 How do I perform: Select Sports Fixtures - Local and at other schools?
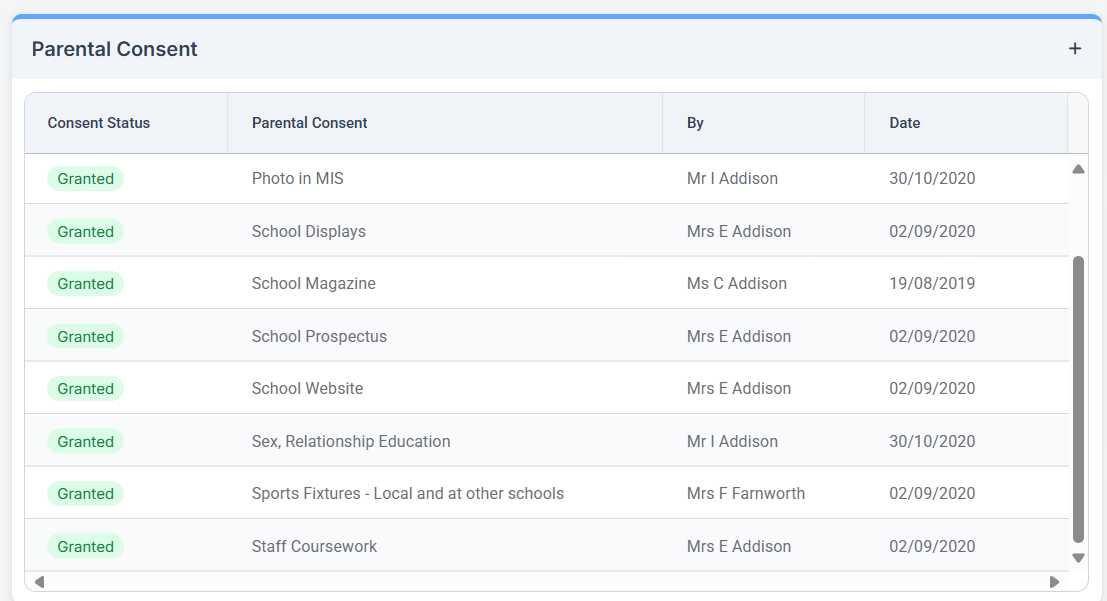tap(407, 494)
